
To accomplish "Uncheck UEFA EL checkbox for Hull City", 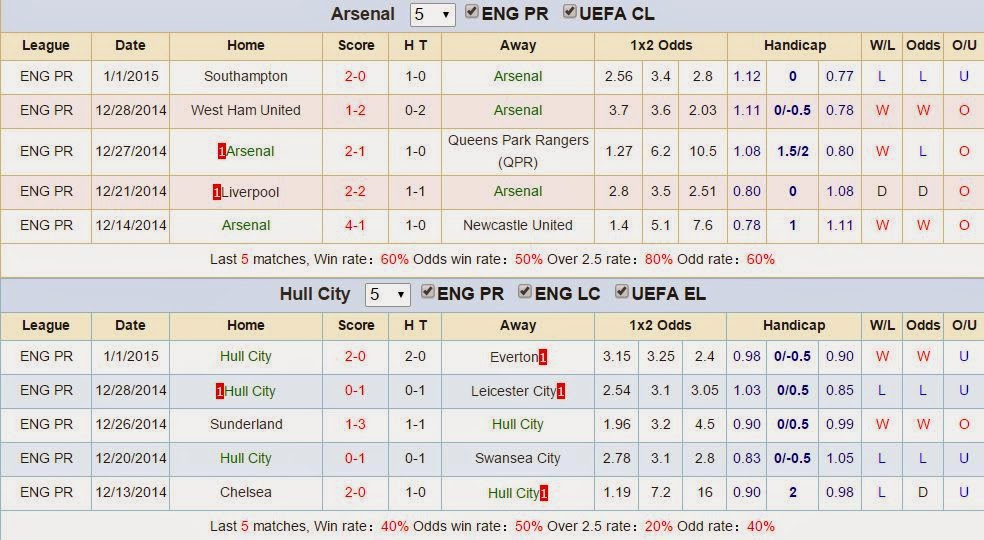I will 622,291.
